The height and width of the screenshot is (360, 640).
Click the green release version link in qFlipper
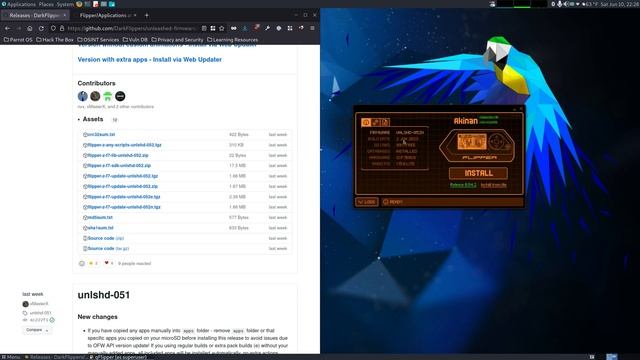pos(463,185)
